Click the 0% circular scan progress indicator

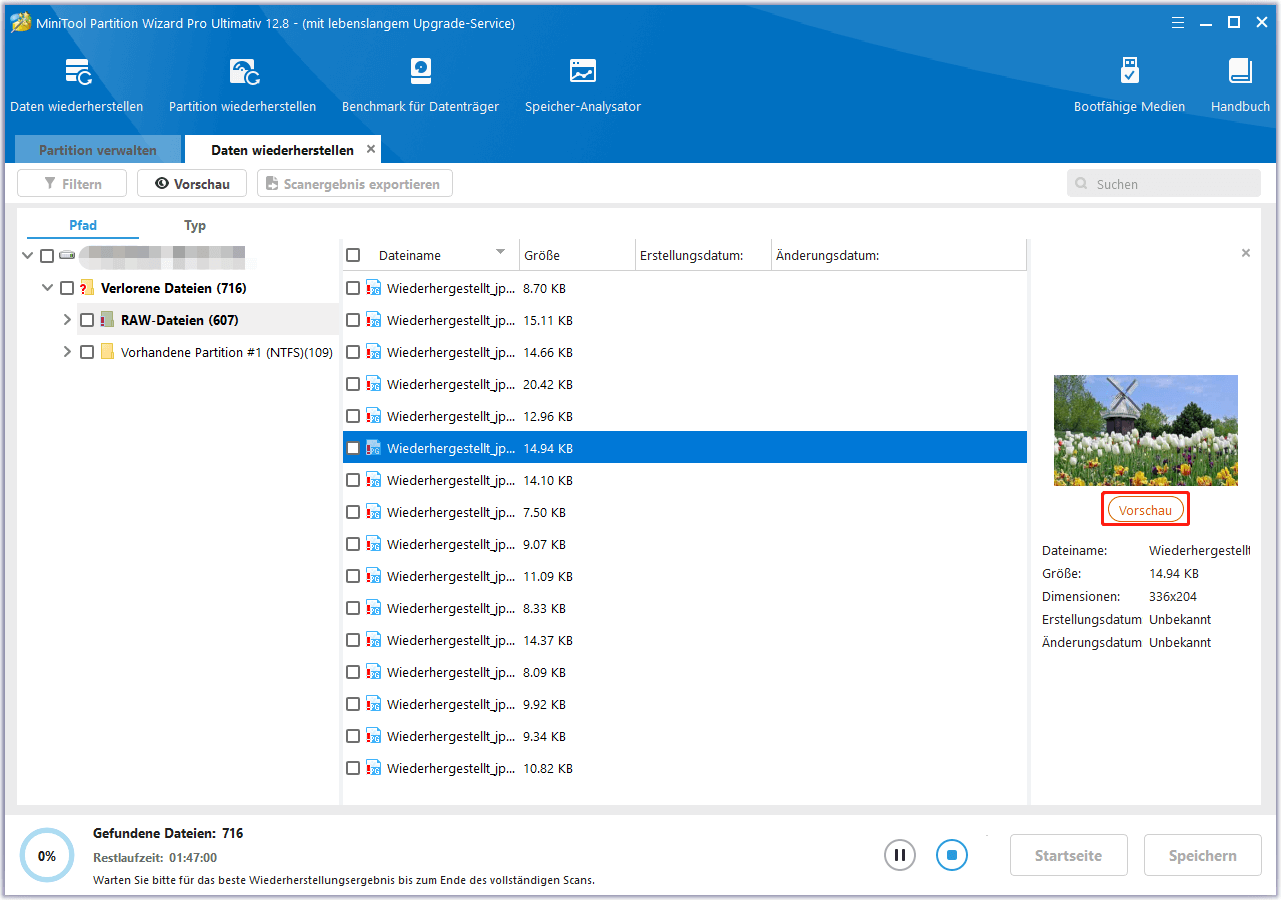tap(47, 856)
